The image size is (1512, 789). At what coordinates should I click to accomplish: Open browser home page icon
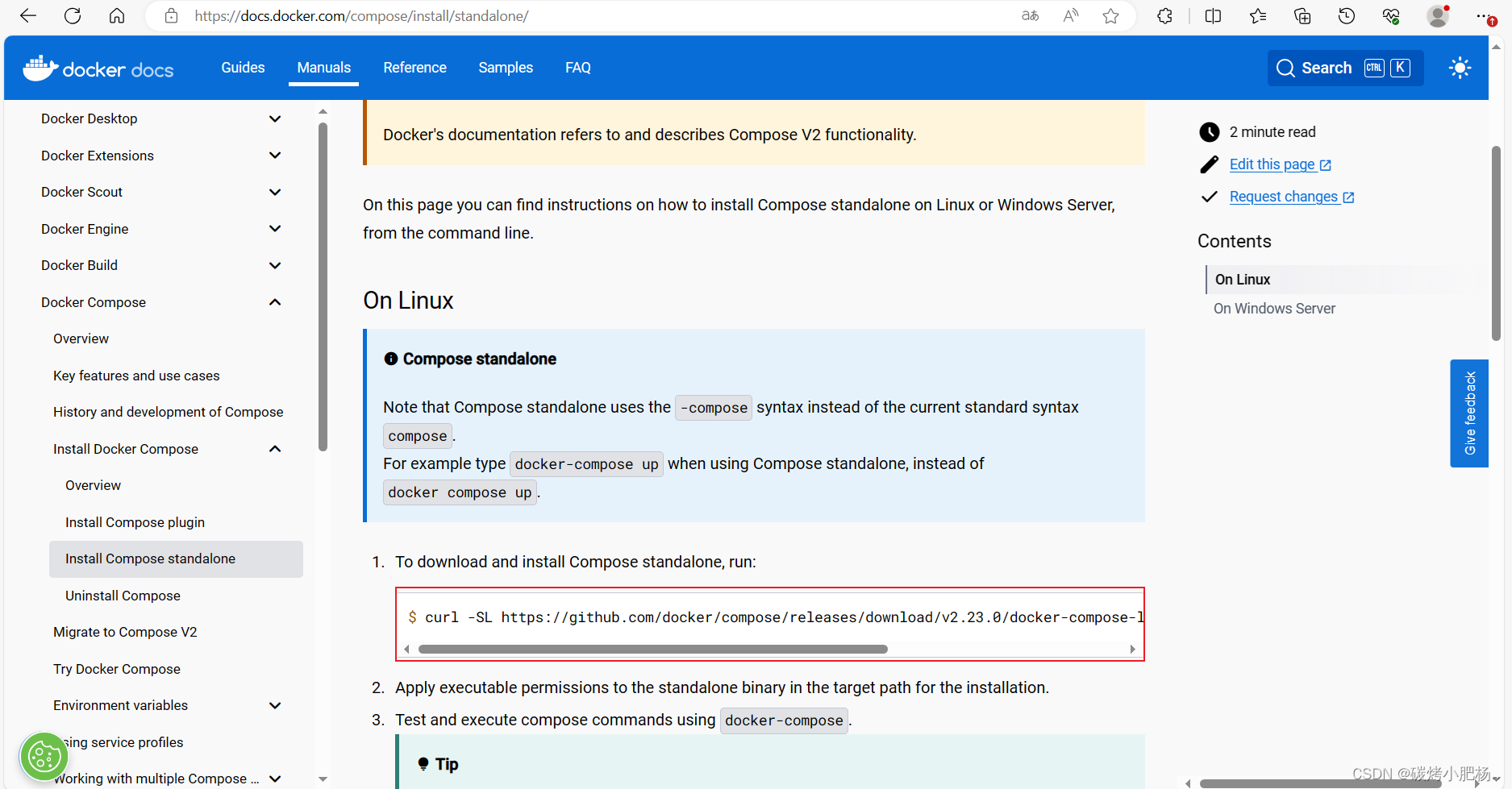click(x=117, y=16)
